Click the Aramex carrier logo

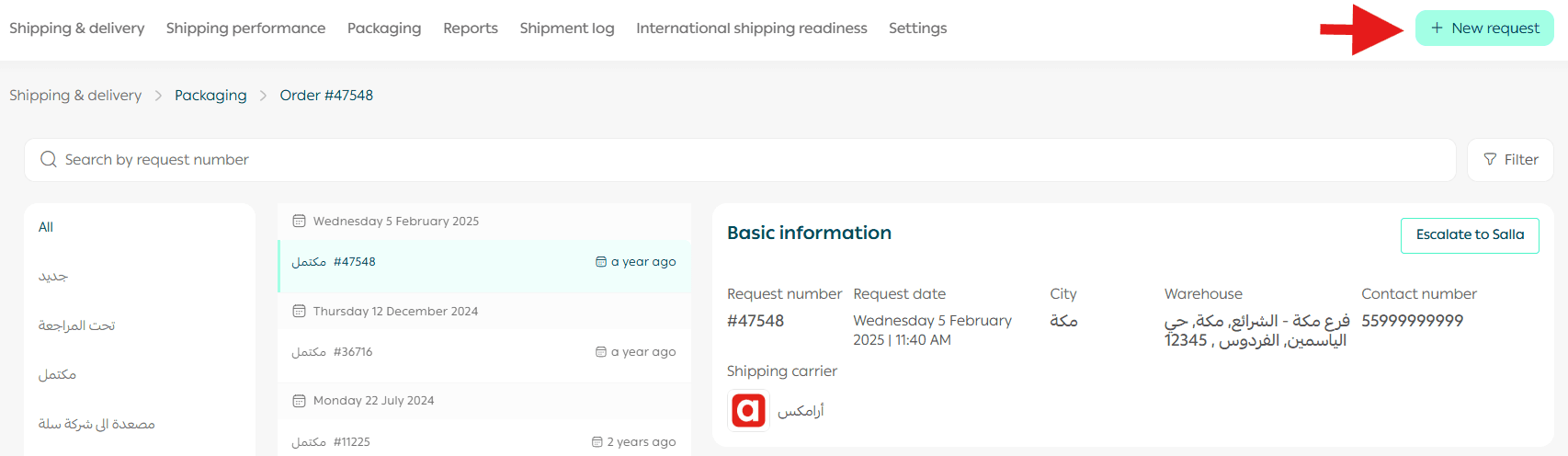point(748,410)
